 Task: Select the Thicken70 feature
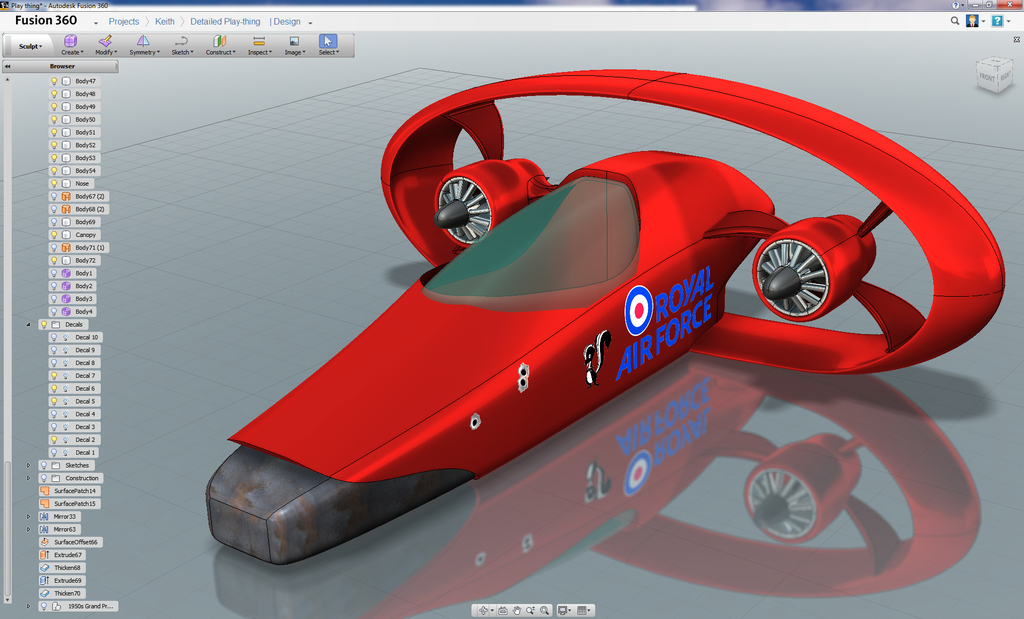point(62,594)
